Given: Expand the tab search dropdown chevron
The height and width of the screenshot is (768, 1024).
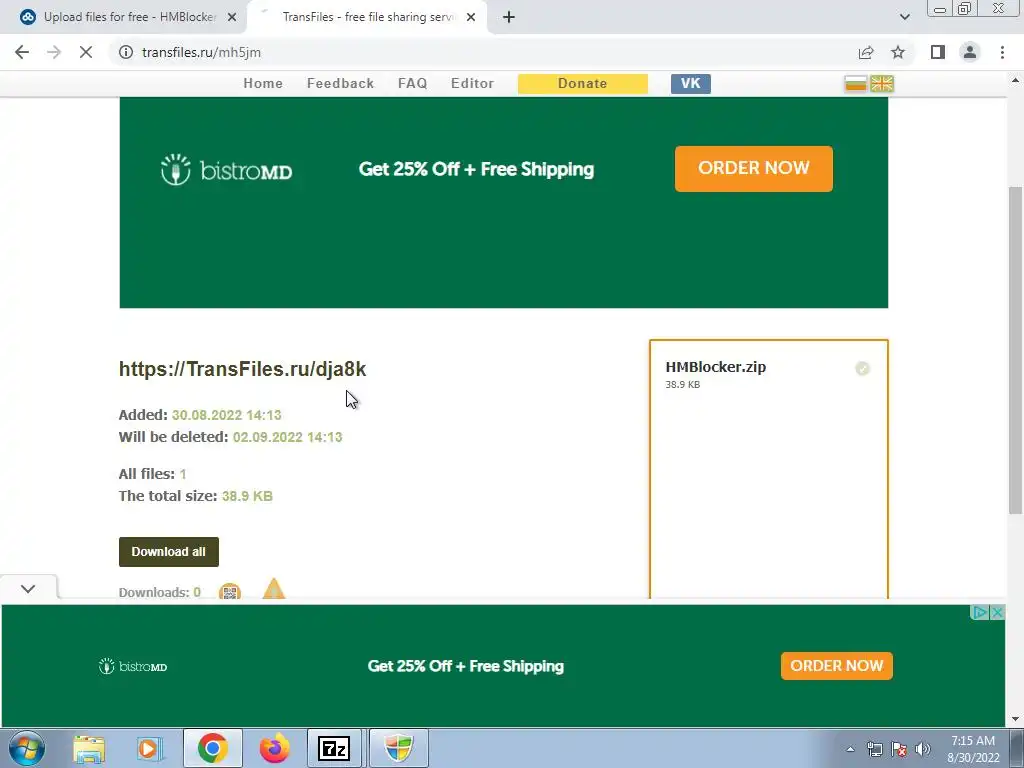Looking at the screenshot, I should pyautogui.click(x=904, y=17).
